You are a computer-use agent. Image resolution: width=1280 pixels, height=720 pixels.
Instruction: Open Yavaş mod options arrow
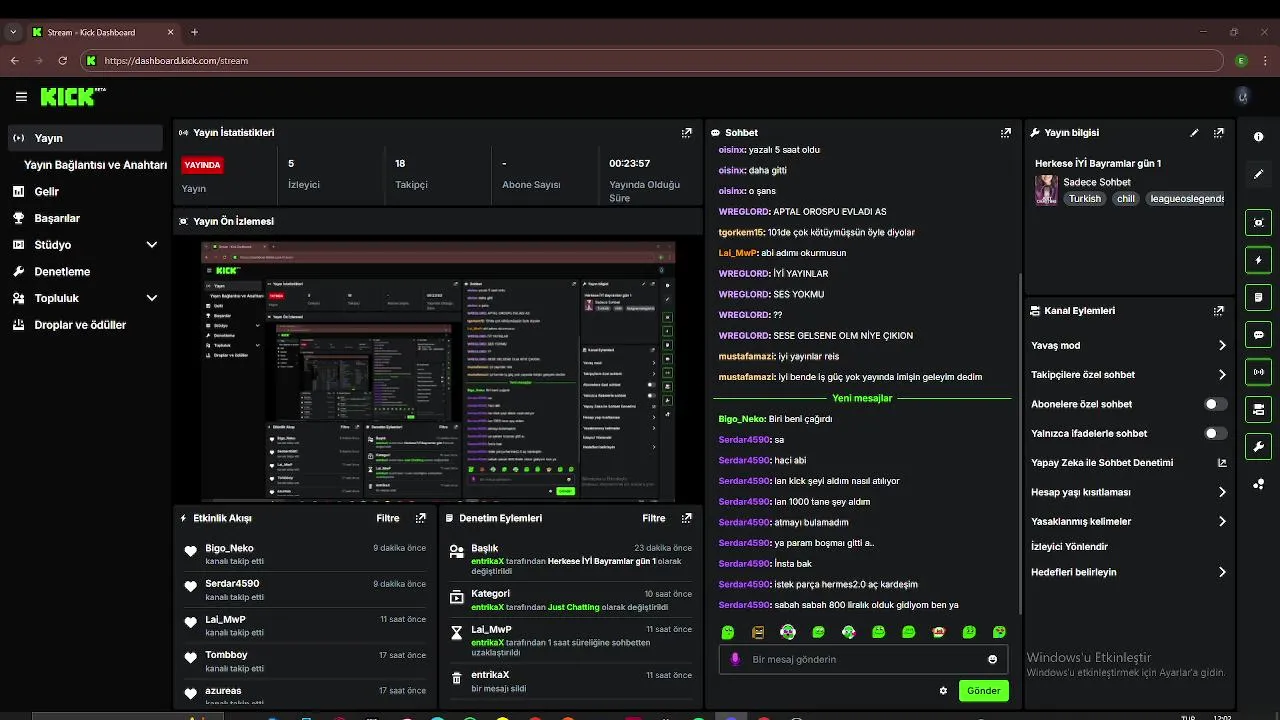pyautogui.click(x=1222, y=345)
